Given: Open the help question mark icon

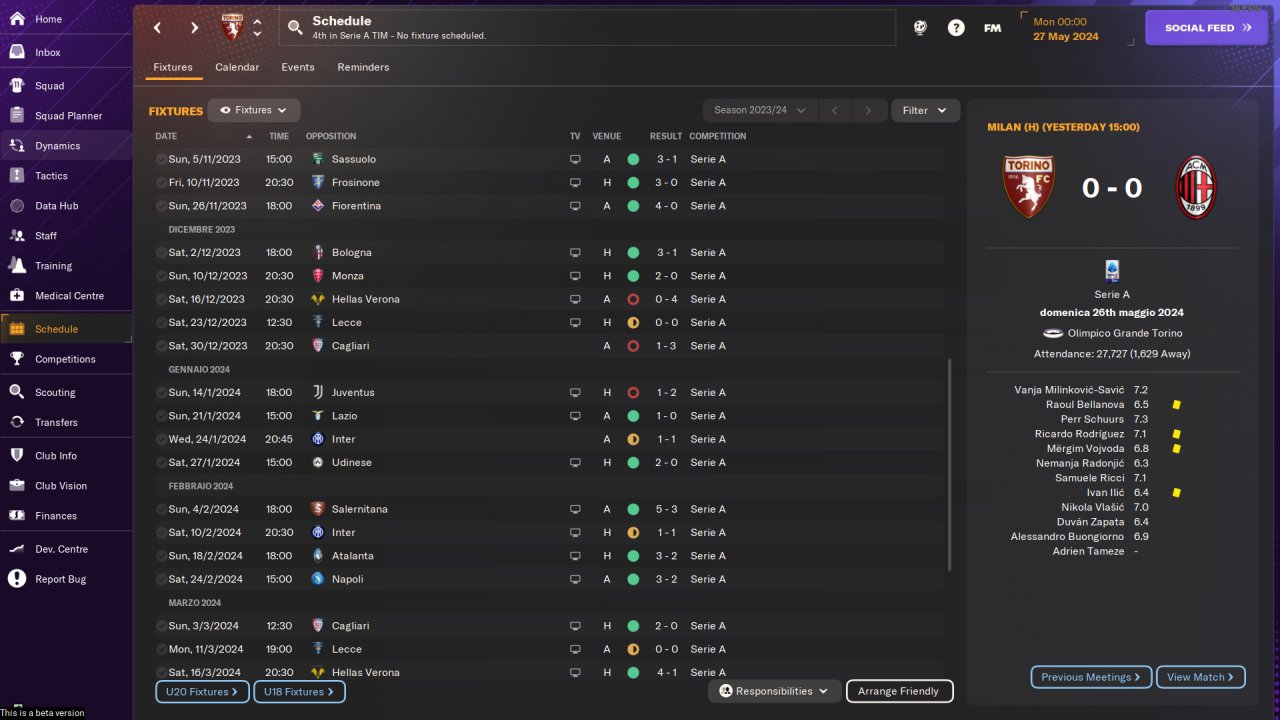Looking at the screenshot, I should pyautogui.click(x=956, y=28).
